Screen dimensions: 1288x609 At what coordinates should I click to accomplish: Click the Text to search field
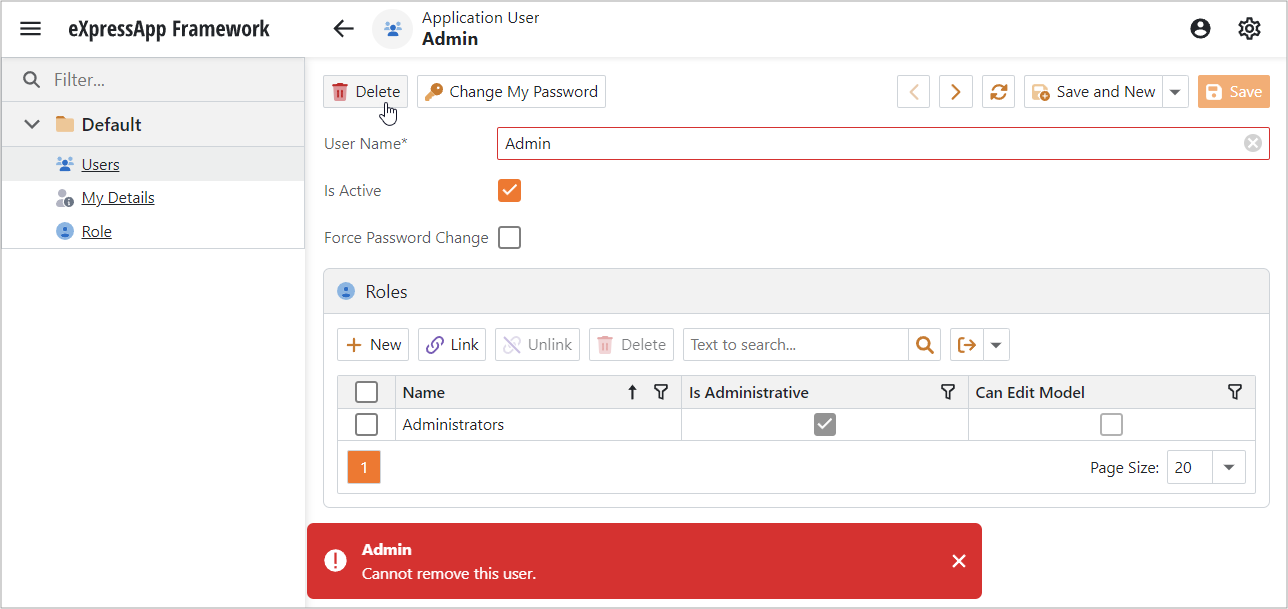796,344
